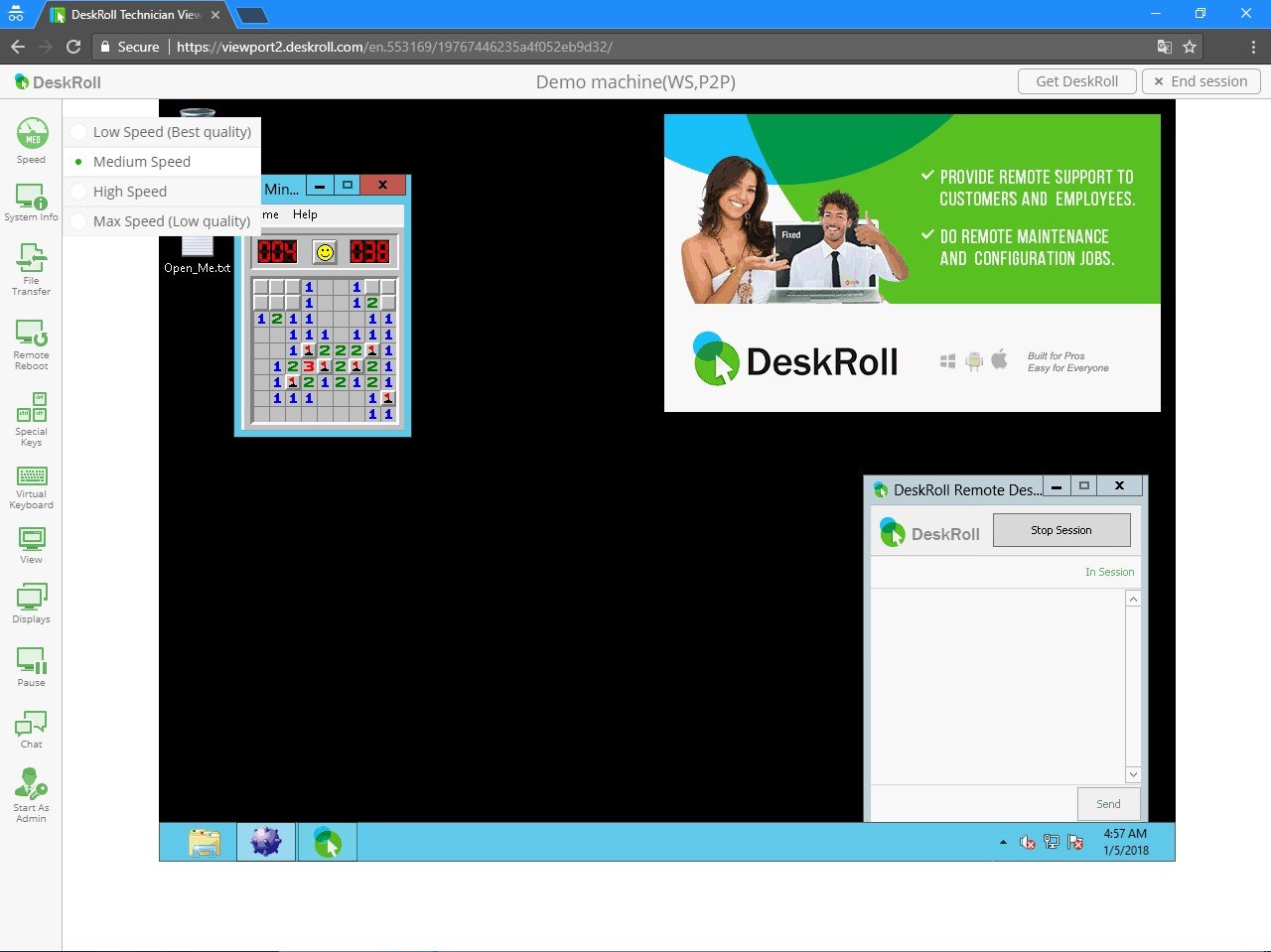Open the File Transfer tool
Screen dimensions: 1271x952
coord(31,270)
